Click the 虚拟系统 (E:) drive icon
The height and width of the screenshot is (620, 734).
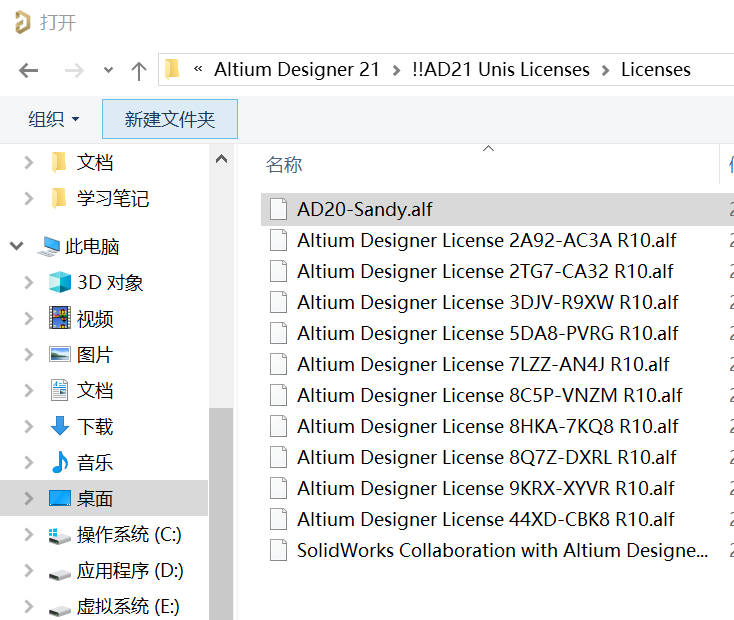(60, 609)
